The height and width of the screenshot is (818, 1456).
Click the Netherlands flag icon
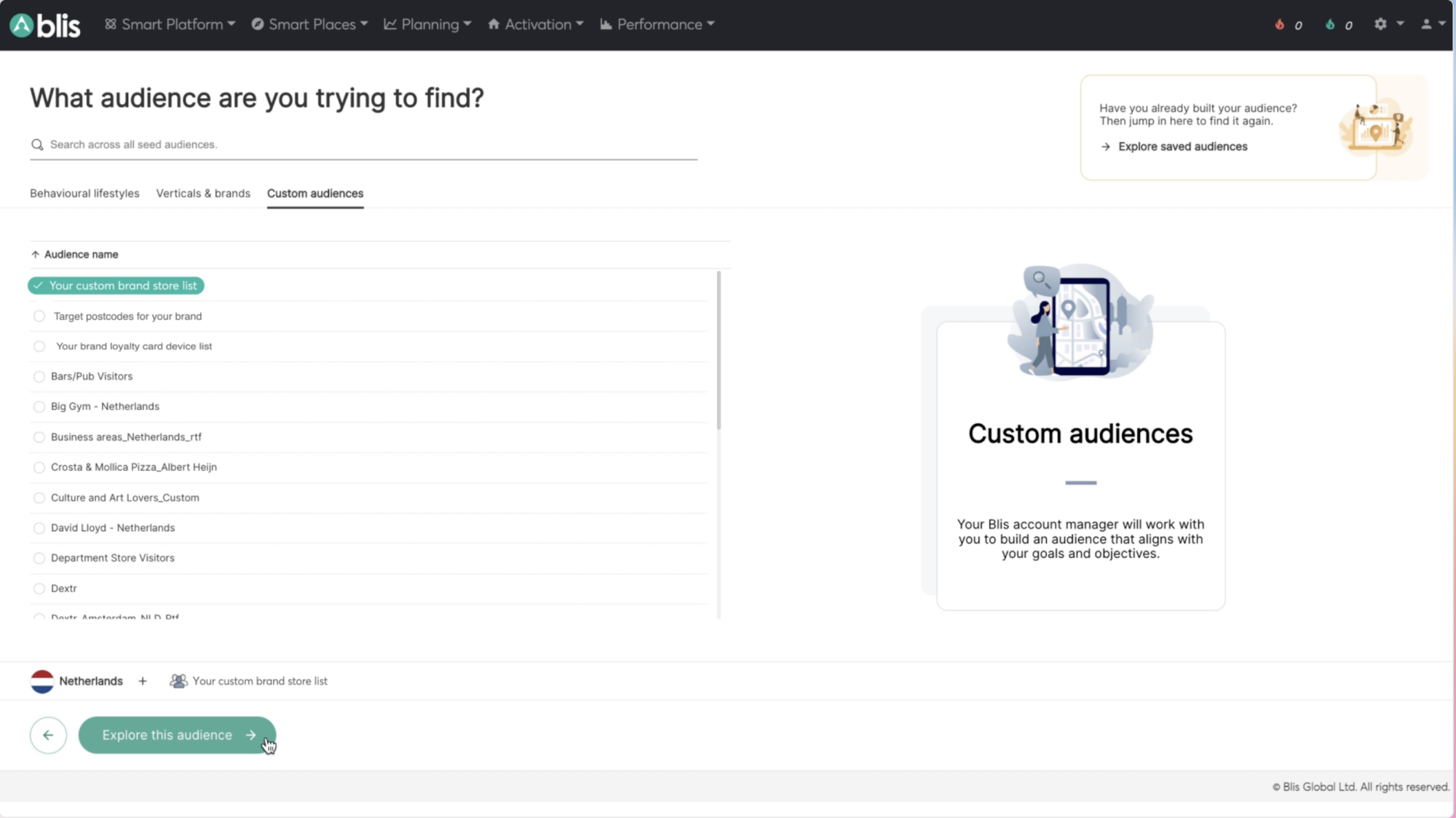42,681
